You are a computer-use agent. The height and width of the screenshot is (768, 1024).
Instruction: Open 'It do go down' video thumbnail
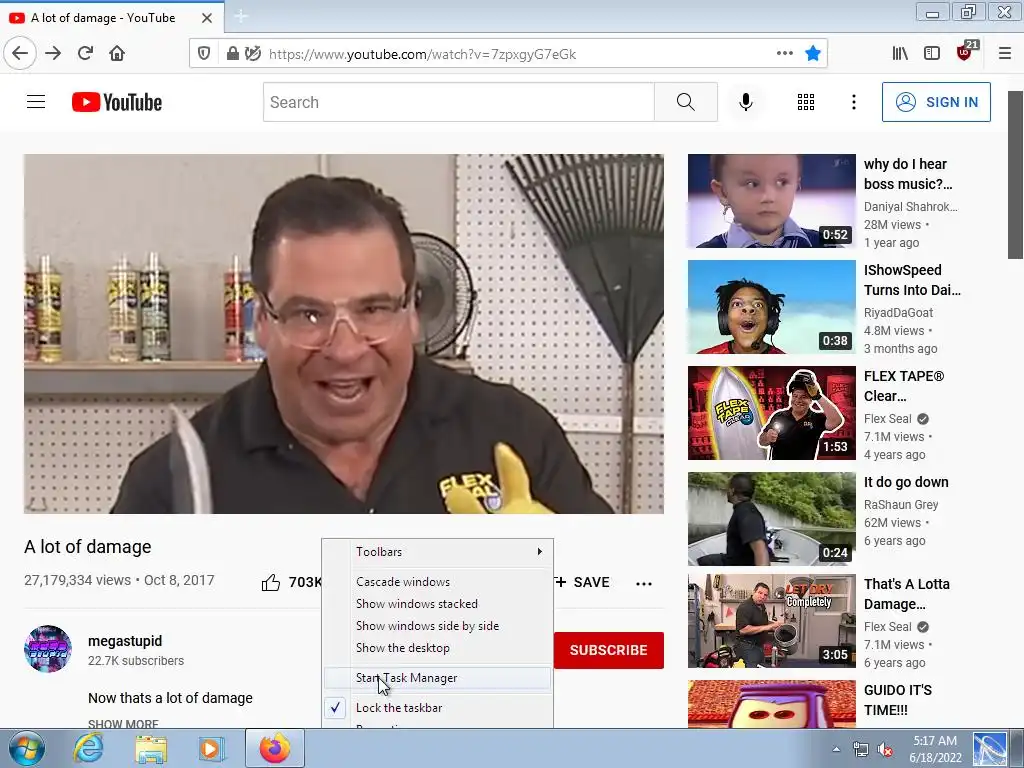point(771,519)
